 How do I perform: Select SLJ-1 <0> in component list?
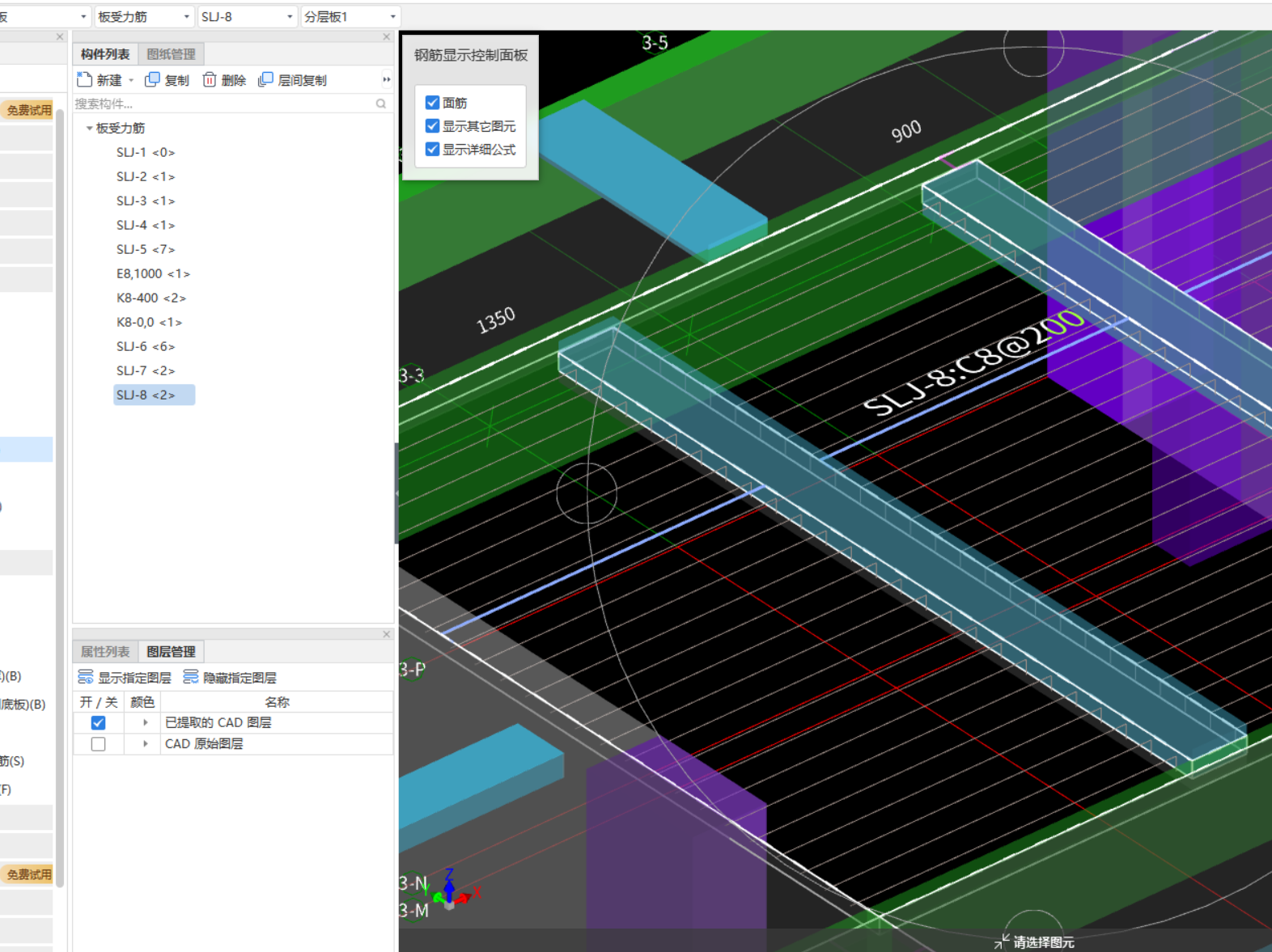coord(146,152)
